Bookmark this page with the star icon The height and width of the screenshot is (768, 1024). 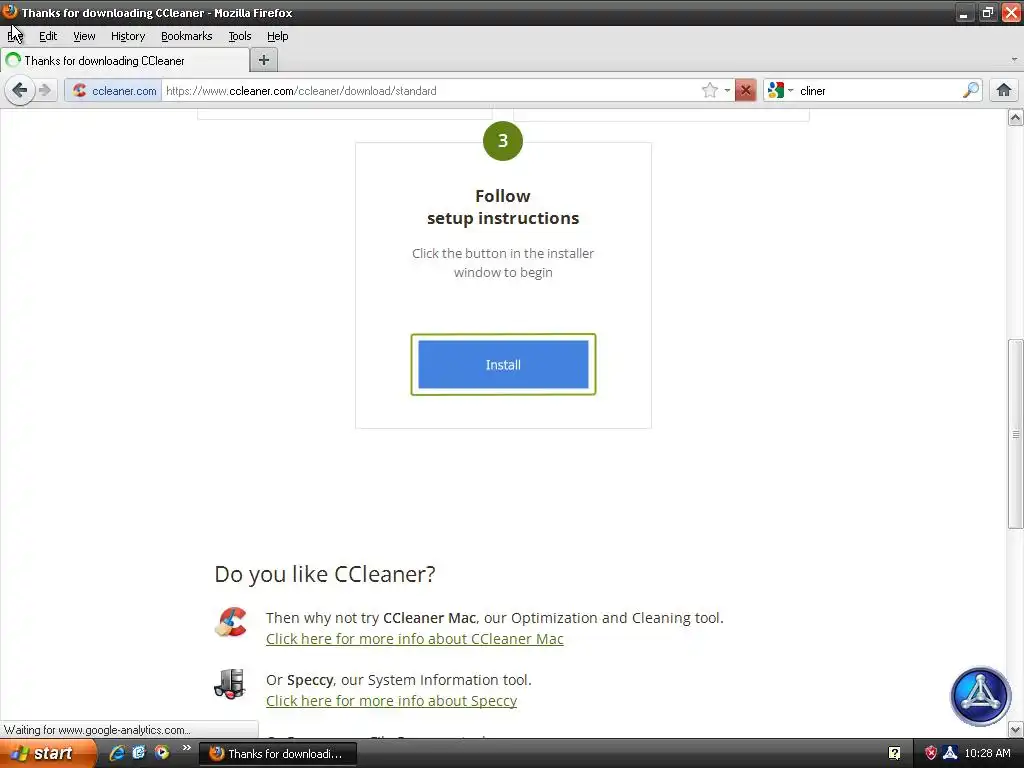[710, 90]
